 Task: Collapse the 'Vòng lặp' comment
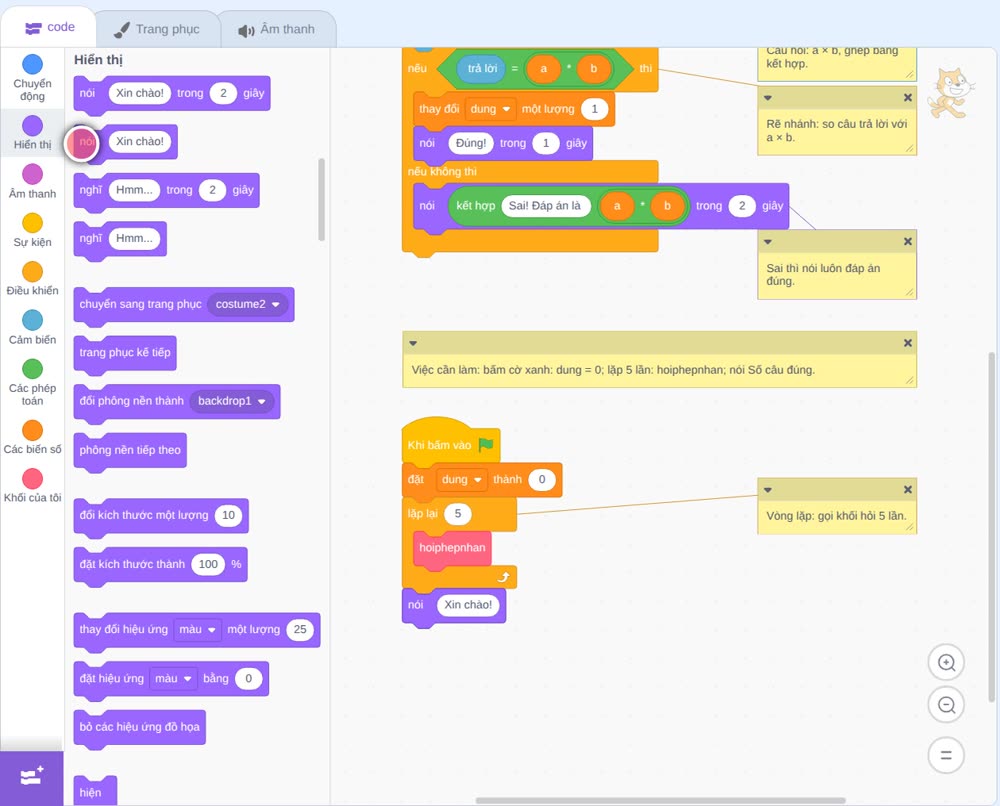click(768, 490)
